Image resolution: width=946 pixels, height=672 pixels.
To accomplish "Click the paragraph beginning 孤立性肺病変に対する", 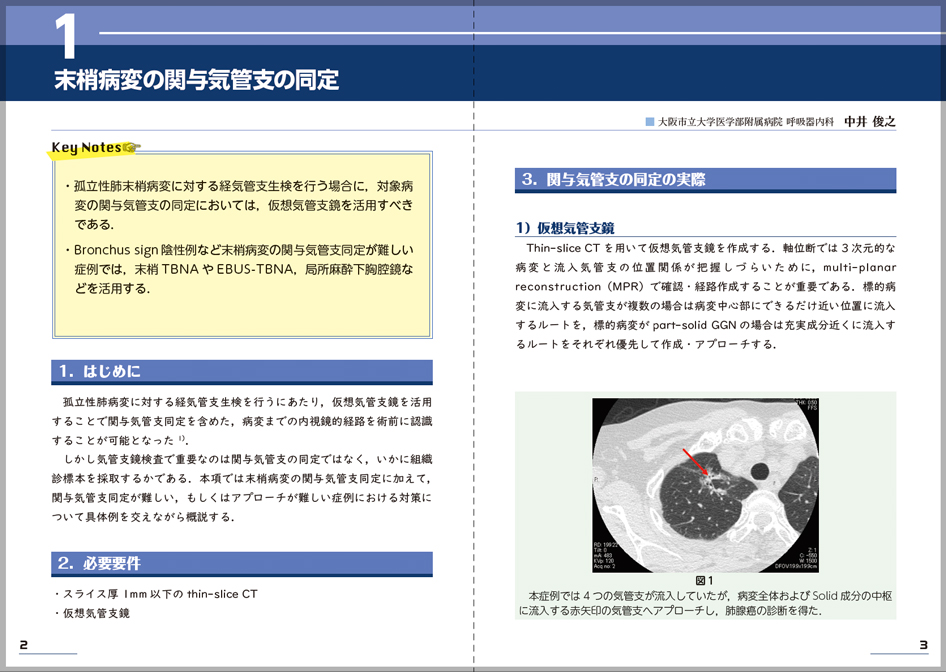I will coord(242,421).
